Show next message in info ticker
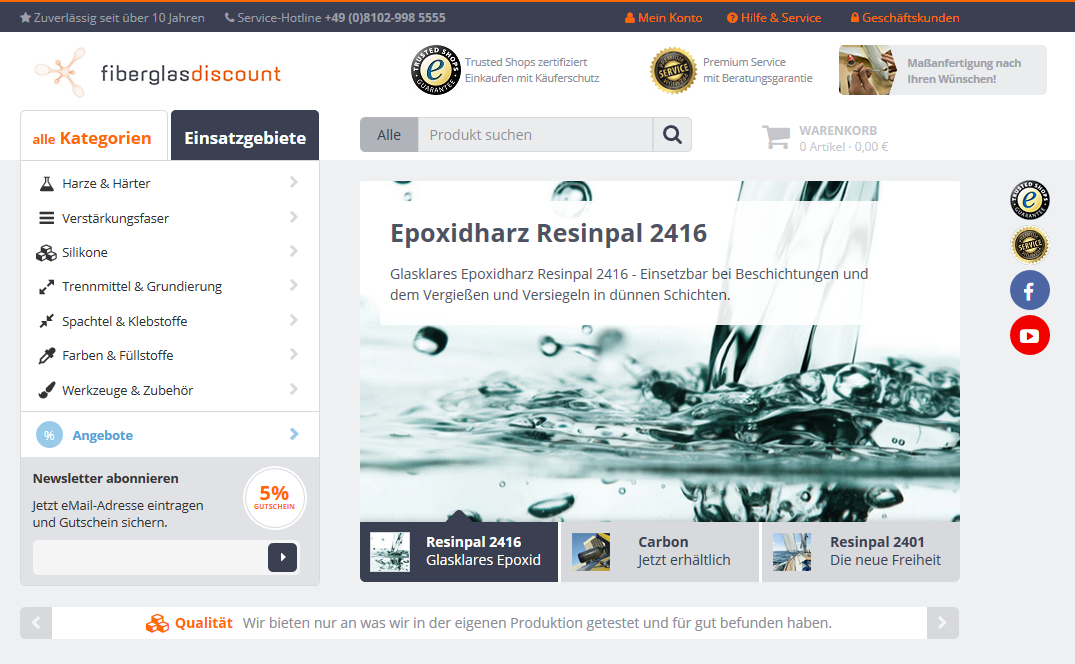The width and height of the screenshot is (1075, 664). click(943, 623)
